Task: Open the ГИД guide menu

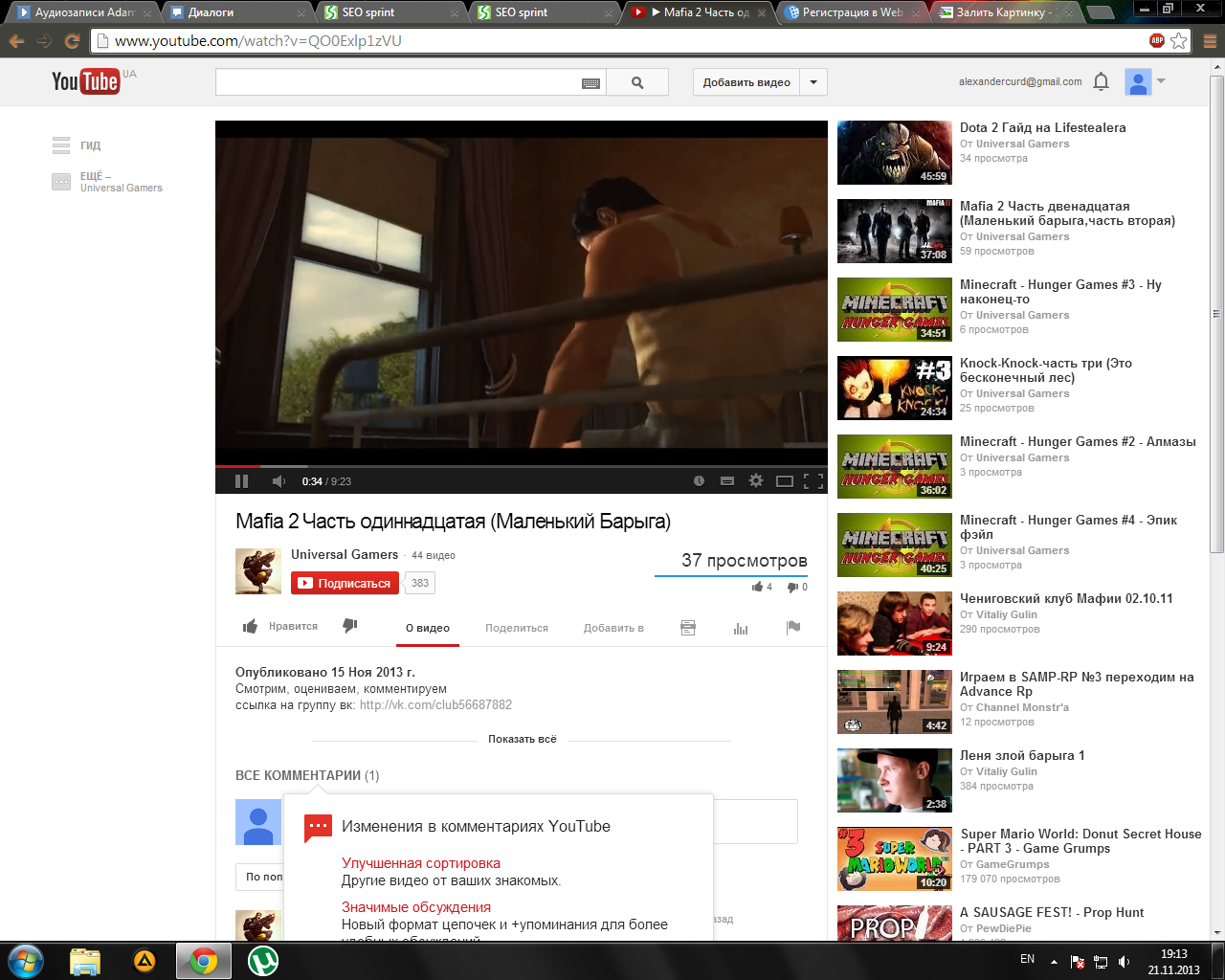Action: 77,145
